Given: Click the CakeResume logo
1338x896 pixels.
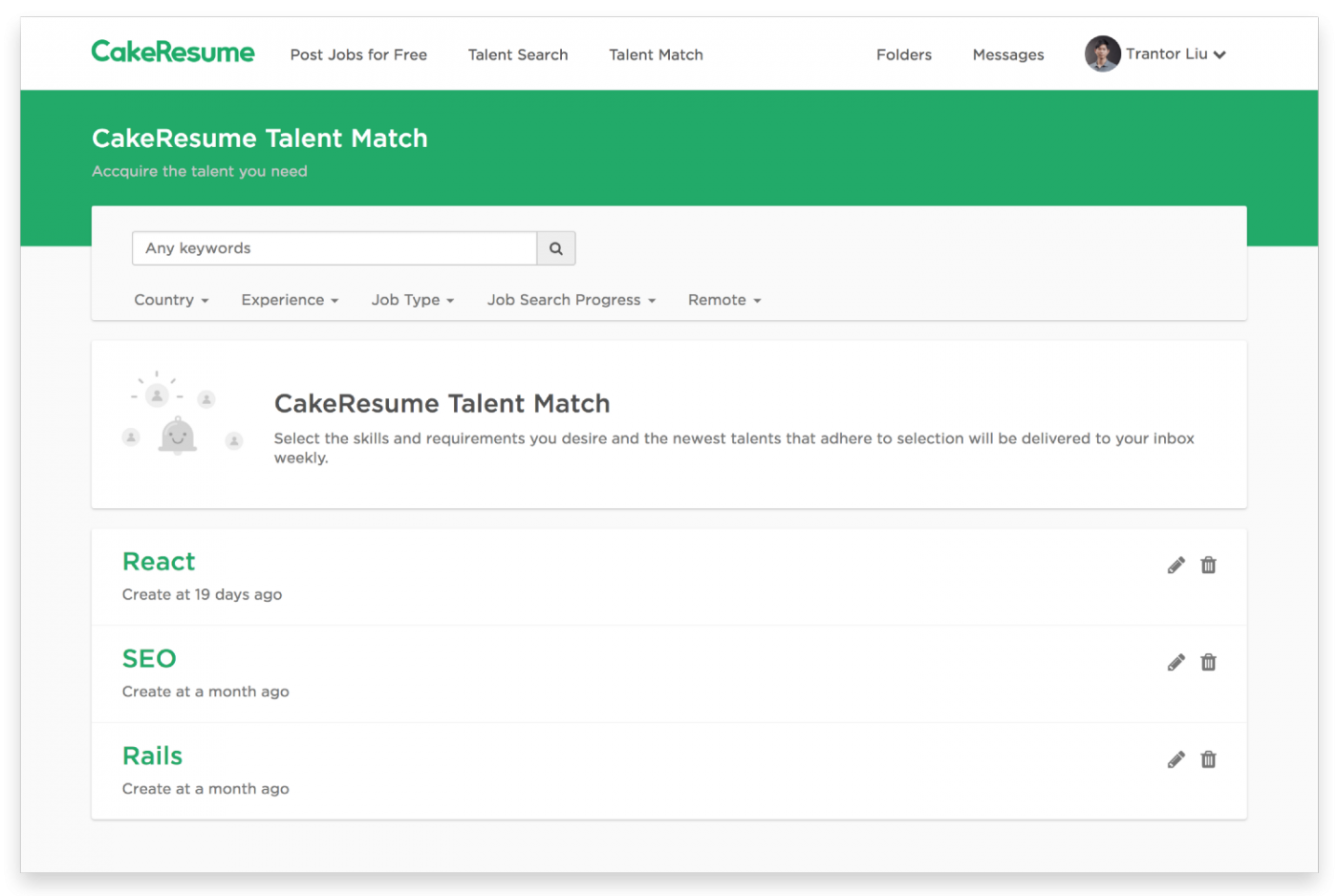Looking at the screenshot, I should tap(173, 52).
